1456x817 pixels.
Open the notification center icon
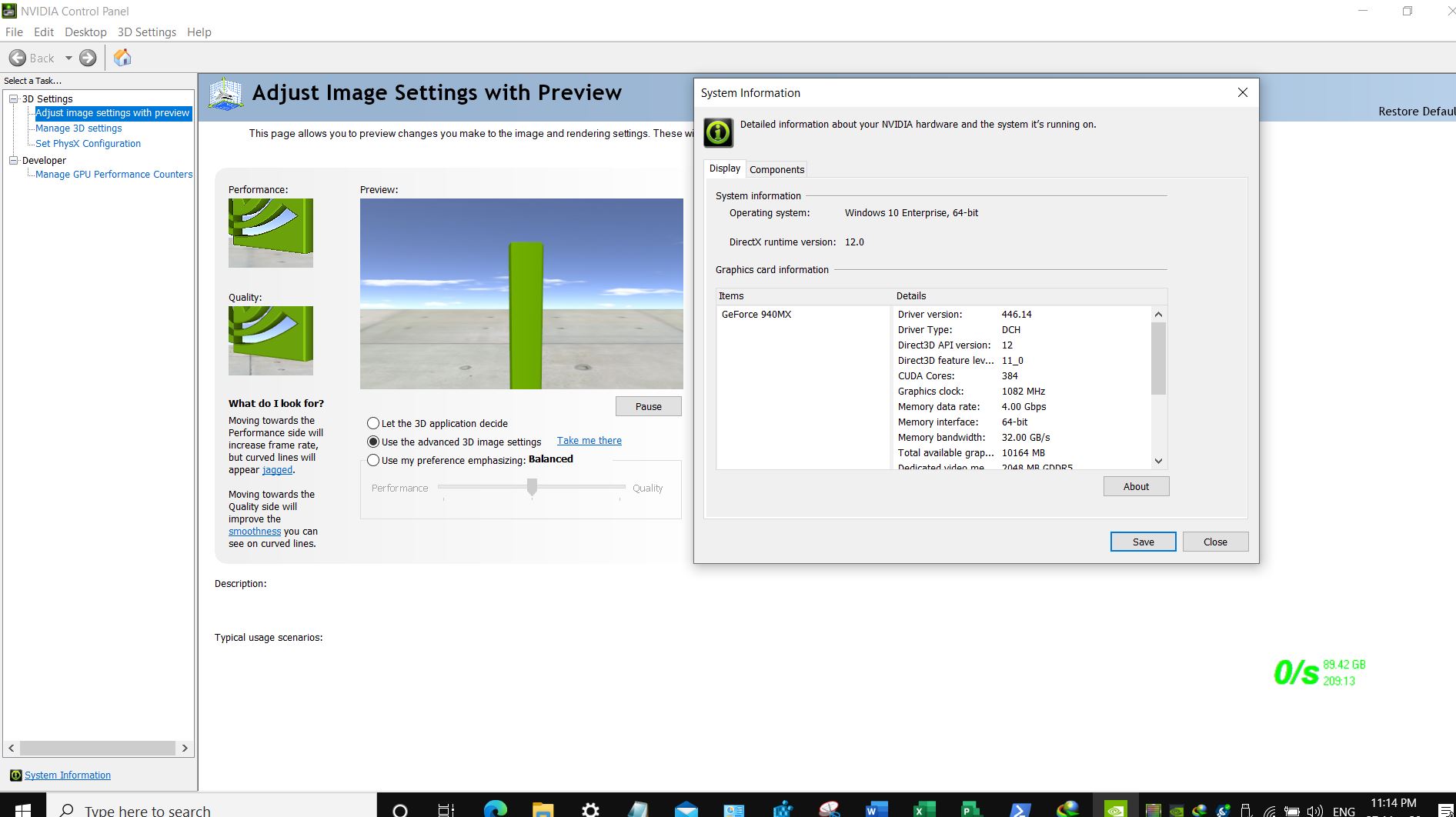click(x=1445, y=810)
